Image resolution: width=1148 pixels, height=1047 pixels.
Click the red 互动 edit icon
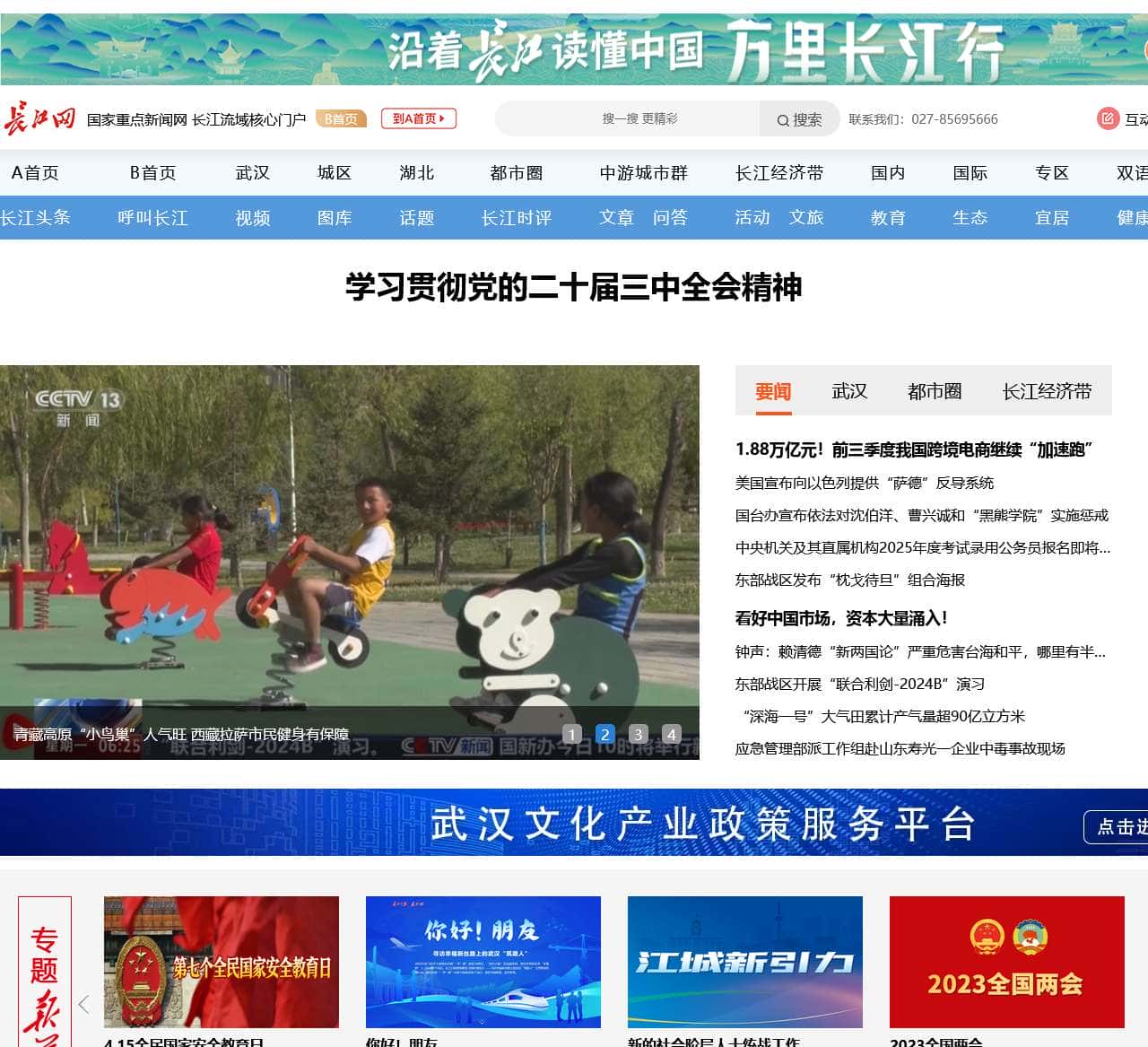tap(1108, 118)
